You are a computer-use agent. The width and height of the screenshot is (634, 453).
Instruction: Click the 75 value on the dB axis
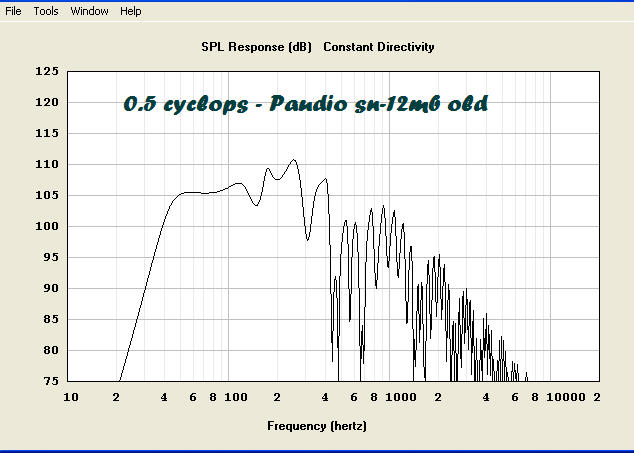click(51, 381)
